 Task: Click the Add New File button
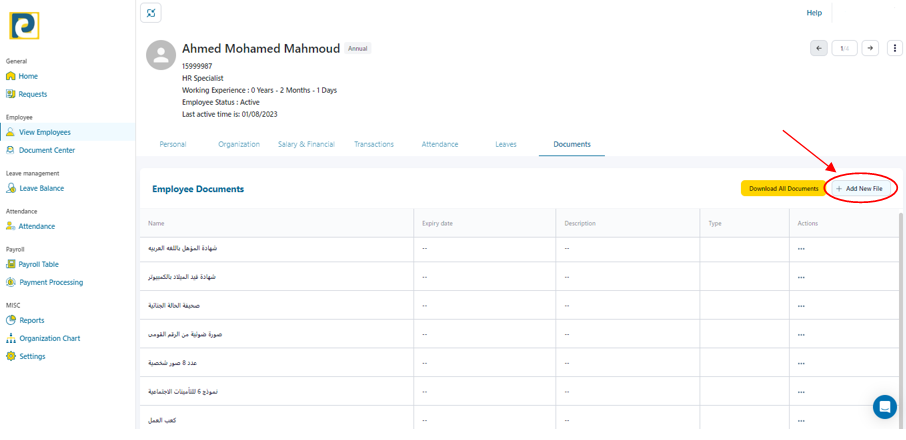(x=860, y=188)
